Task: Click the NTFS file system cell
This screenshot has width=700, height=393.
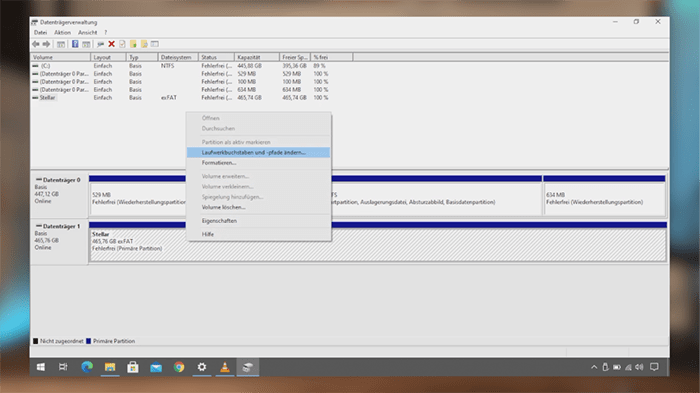Action: 167,66
